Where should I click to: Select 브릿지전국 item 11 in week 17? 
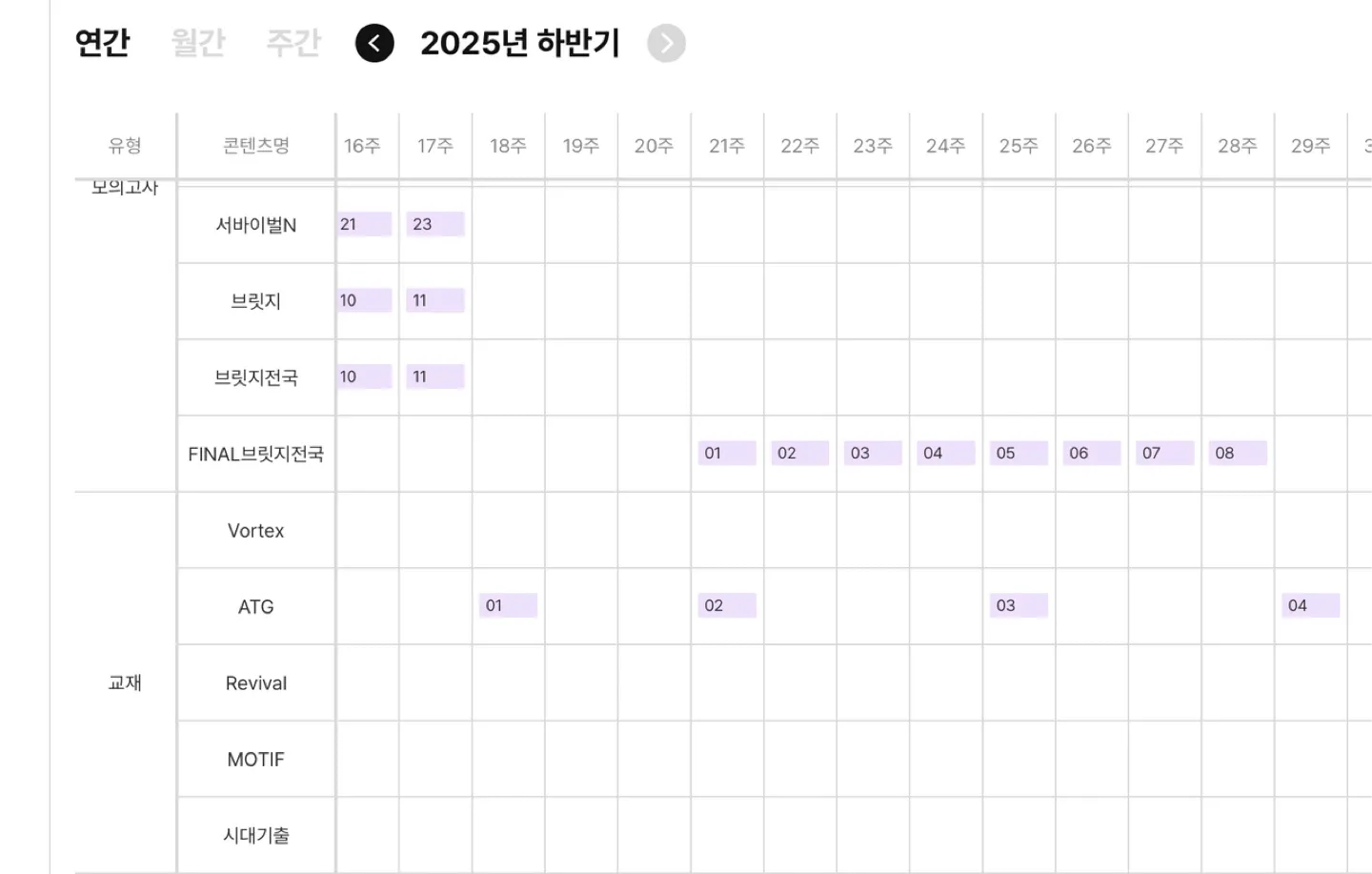435,376
